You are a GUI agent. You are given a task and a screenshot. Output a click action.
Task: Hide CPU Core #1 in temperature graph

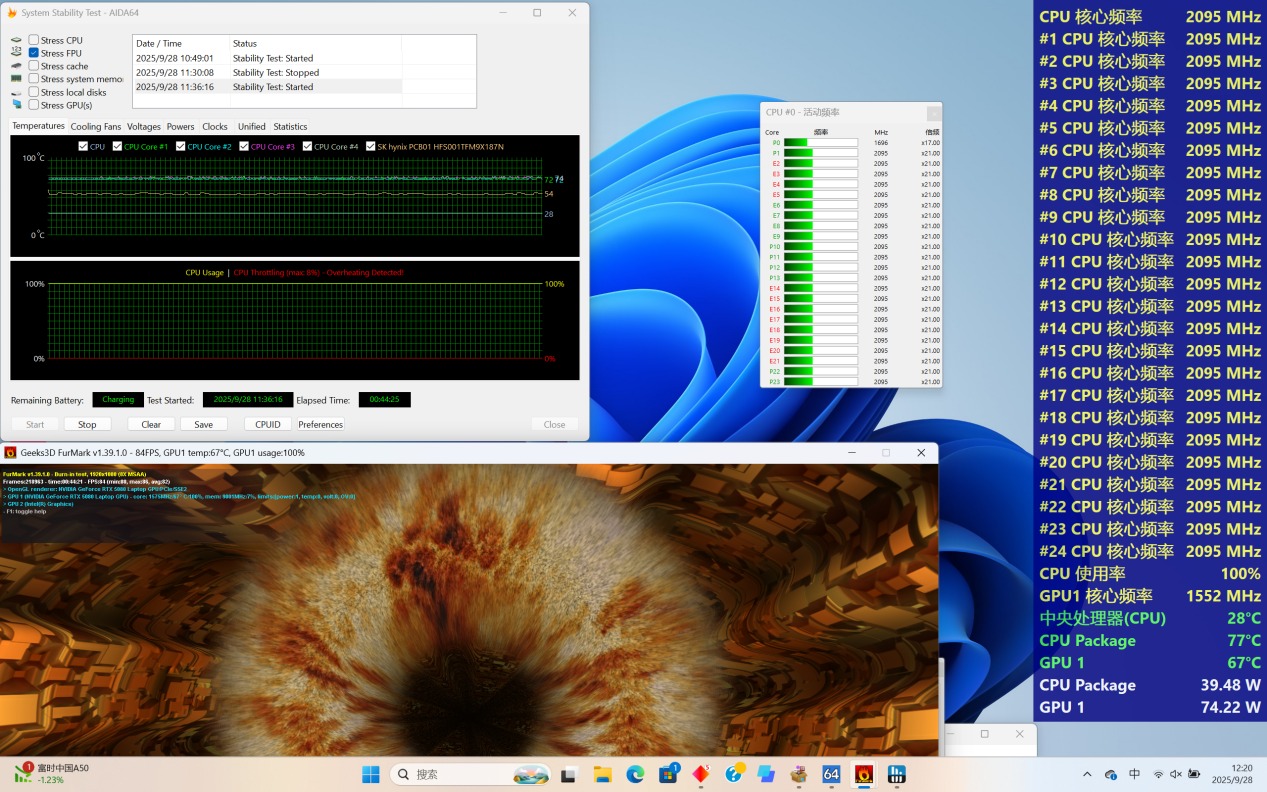118,147
